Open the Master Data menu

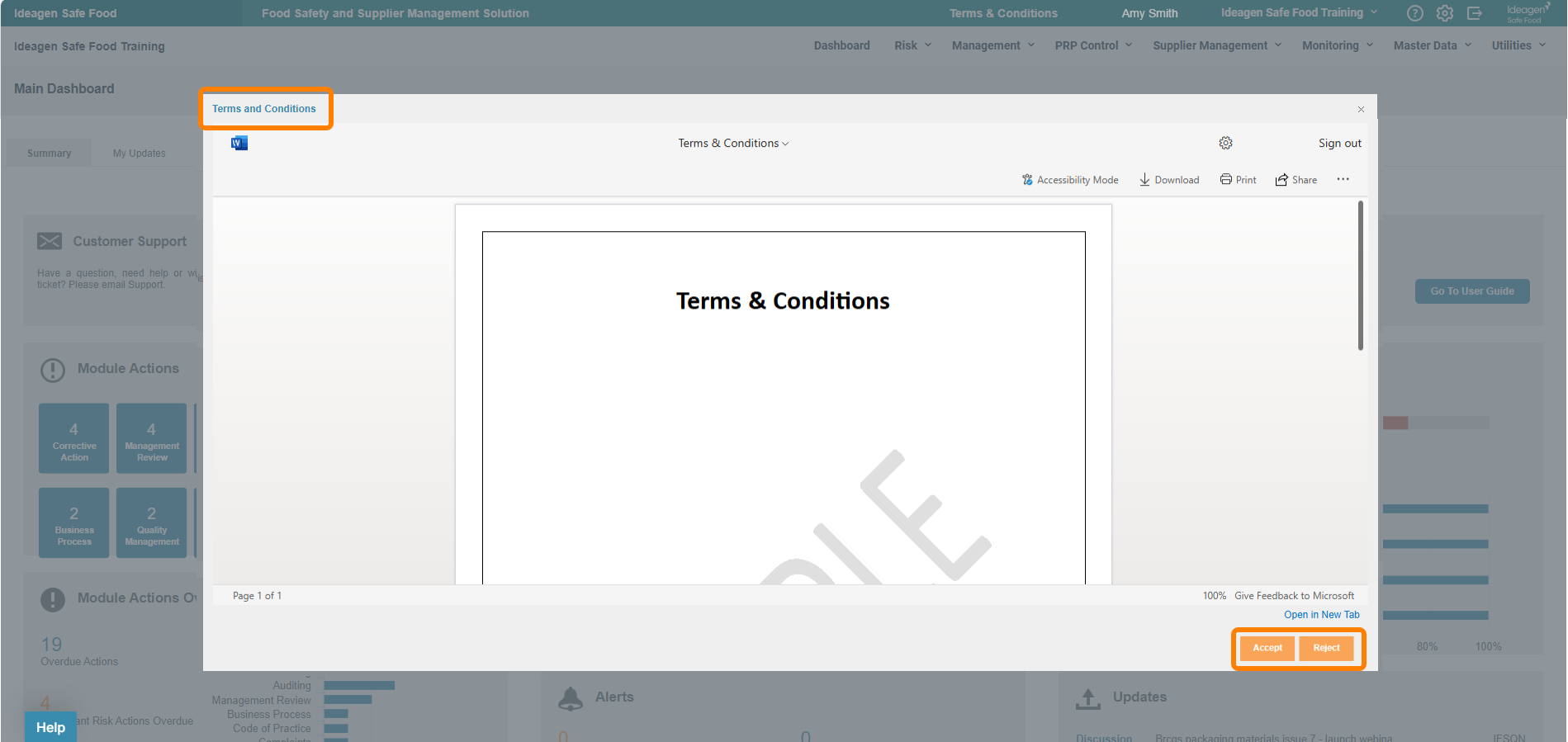tap(1432, 45)
